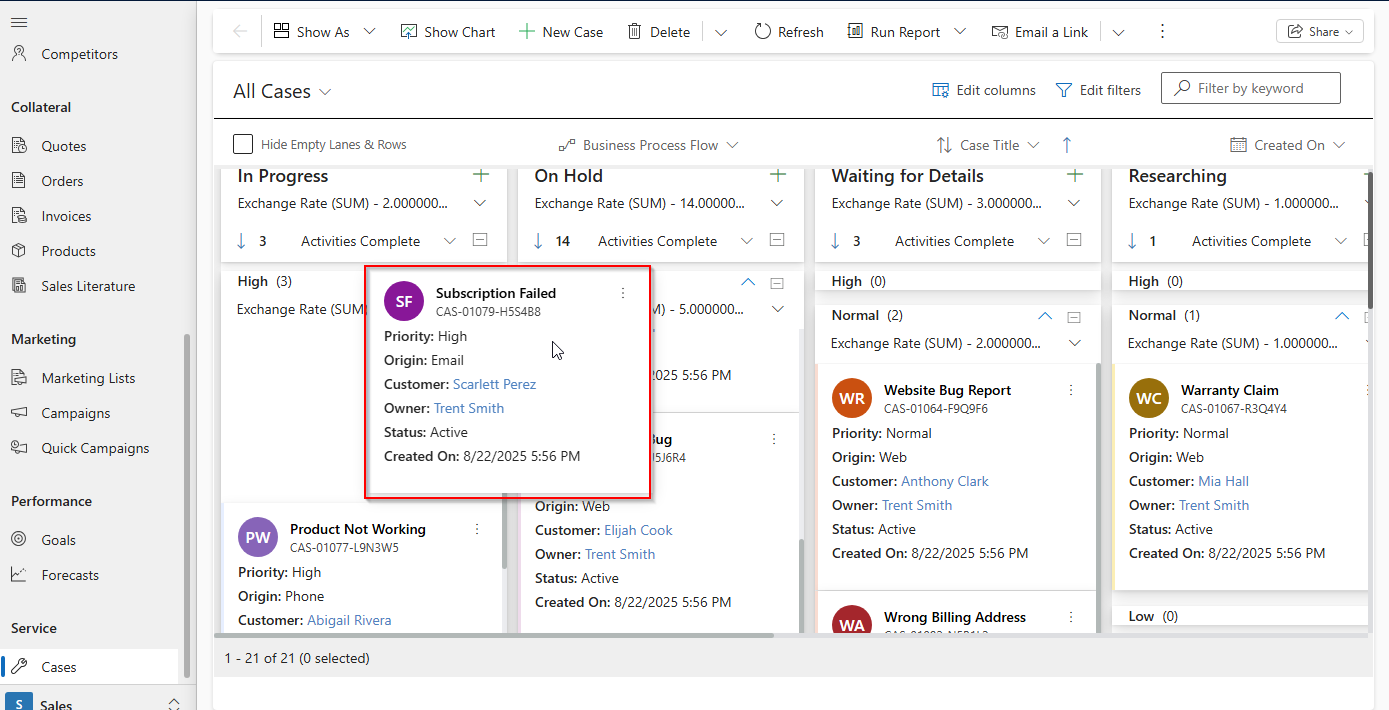Open Edit columns
This screenshot has width=1389, height=710.
click(983, 90)
